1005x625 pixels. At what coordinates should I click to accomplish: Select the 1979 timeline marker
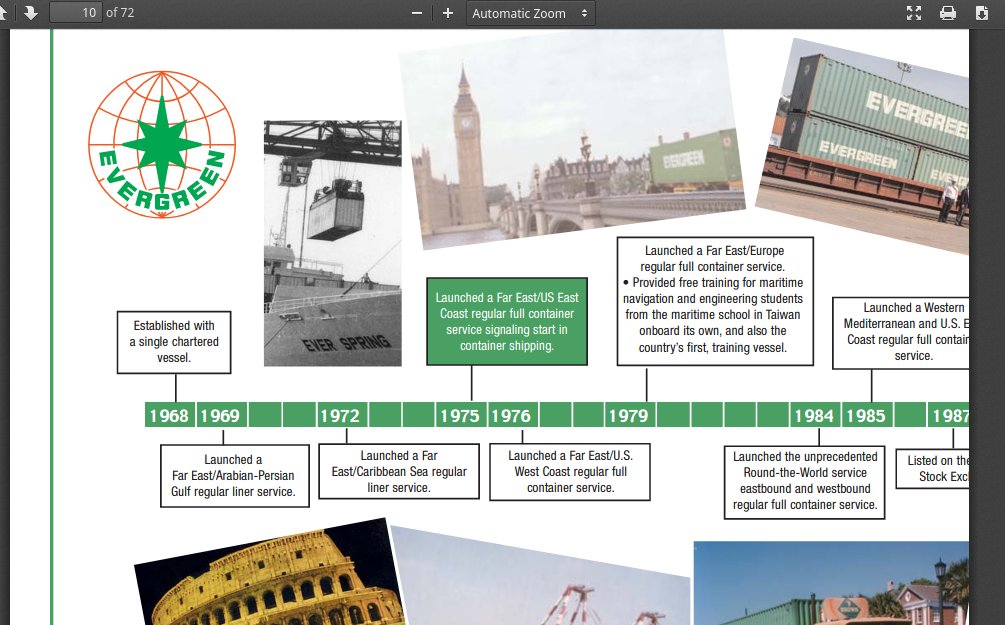tap(629, 415)
